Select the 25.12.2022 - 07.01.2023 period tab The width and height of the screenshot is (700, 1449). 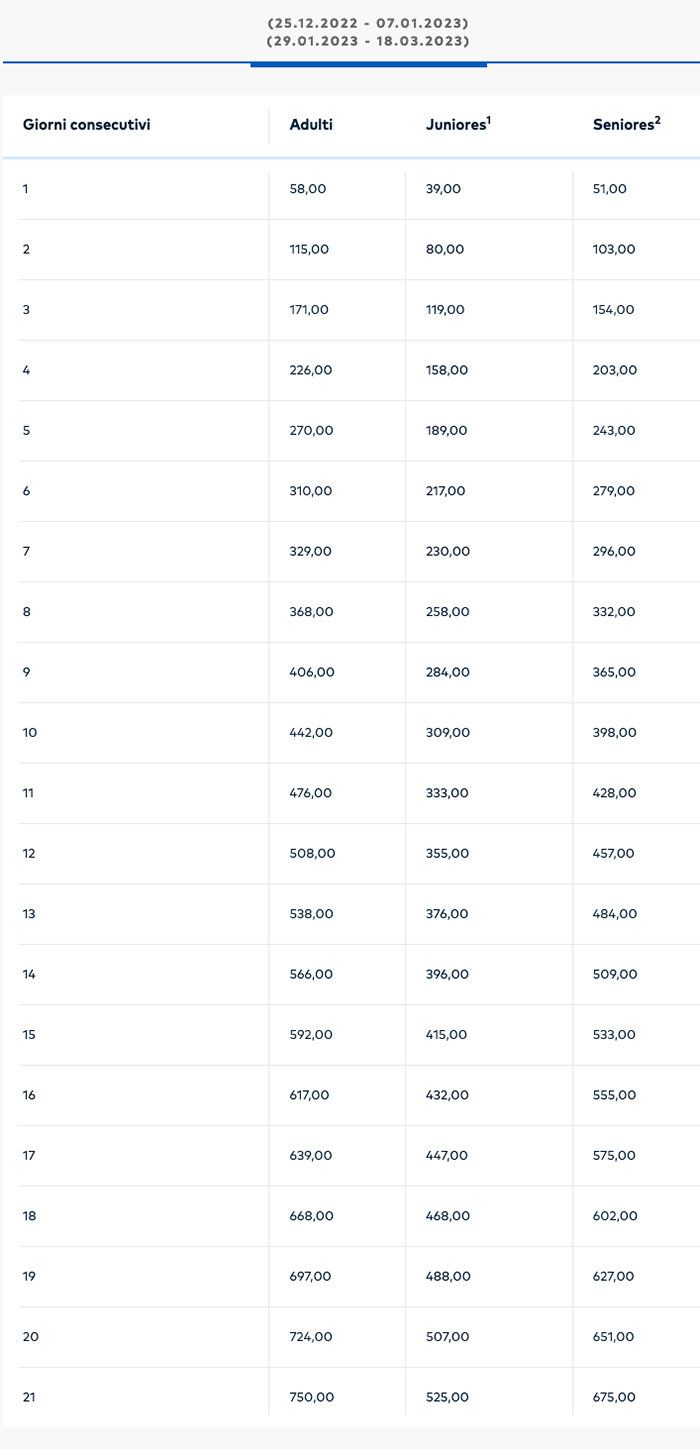pyautogui.click(x=368, y=22)
